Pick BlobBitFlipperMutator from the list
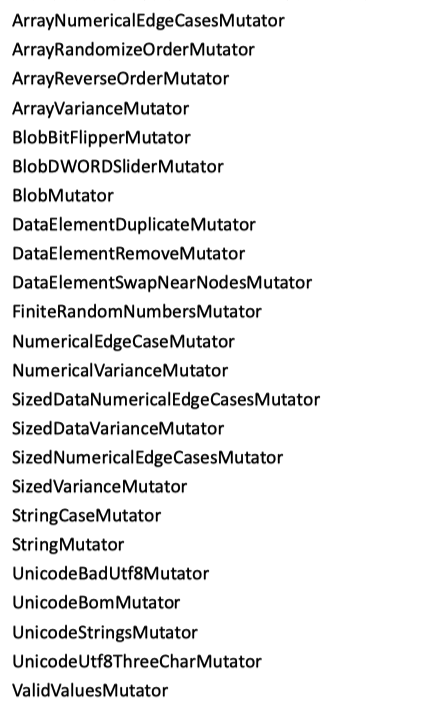The width and height of the screenshot is (446, 711). tap(102, 138)
